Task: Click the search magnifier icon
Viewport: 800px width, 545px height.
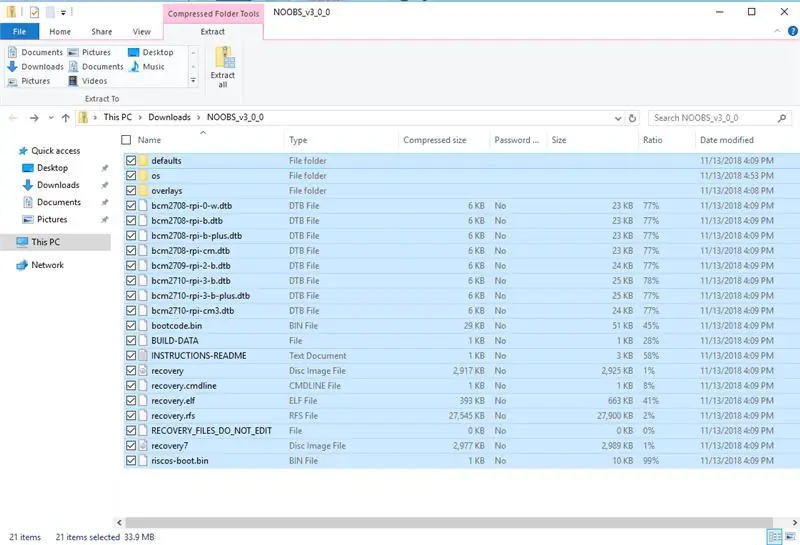Action: click(x=782, y=118)
